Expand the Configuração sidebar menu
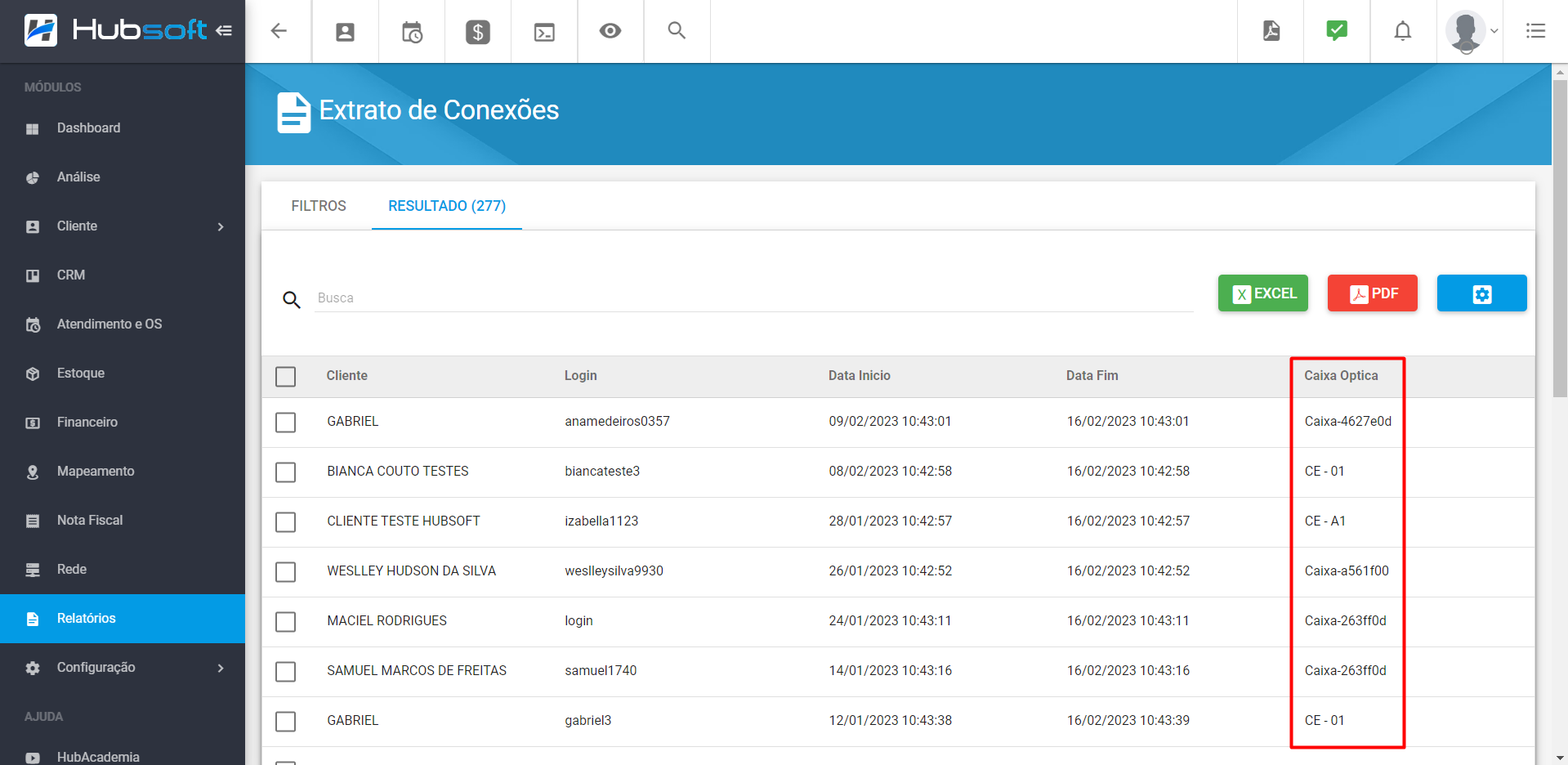1568x765 pixels. 123,668
